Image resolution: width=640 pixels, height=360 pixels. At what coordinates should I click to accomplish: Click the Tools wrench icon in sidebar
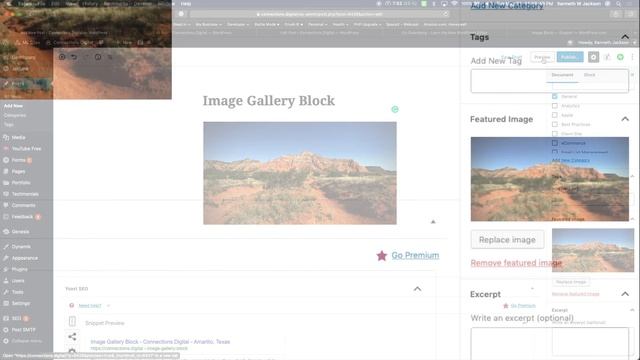pos(6,292)
